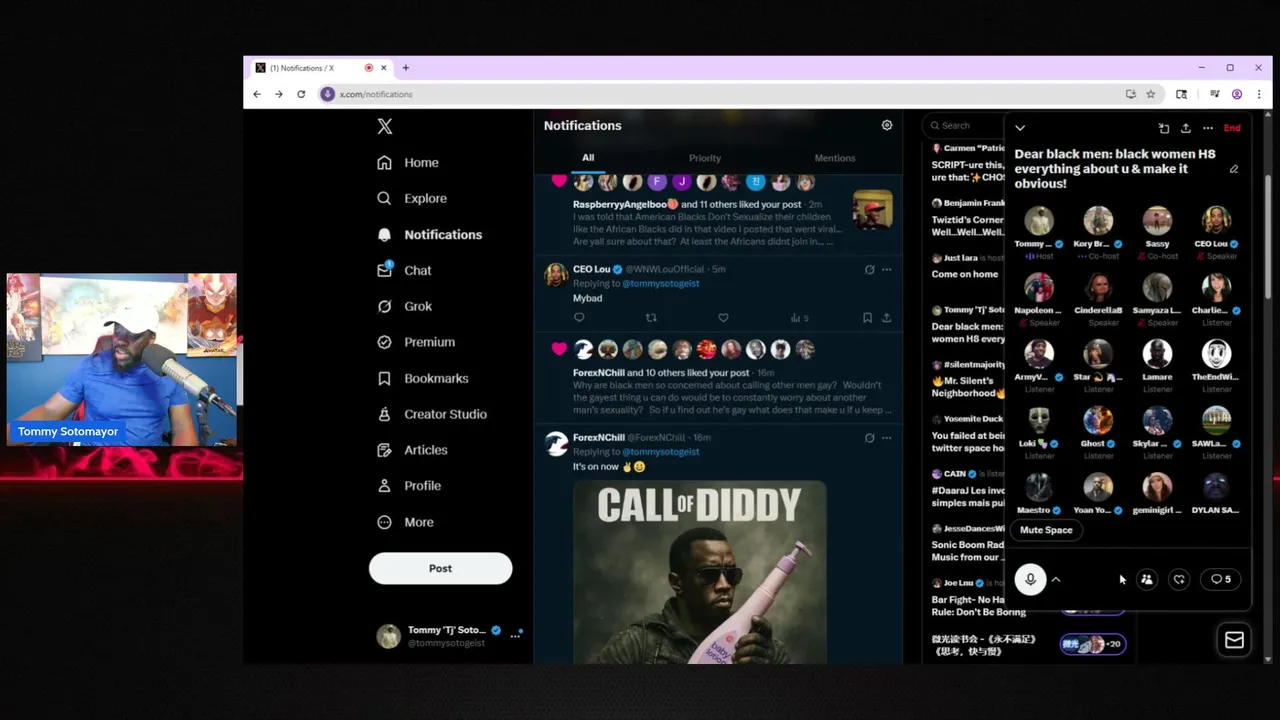Expand the More menu in sidebar
Viewport: 1280px width, 720px height.
pos(405,522)
